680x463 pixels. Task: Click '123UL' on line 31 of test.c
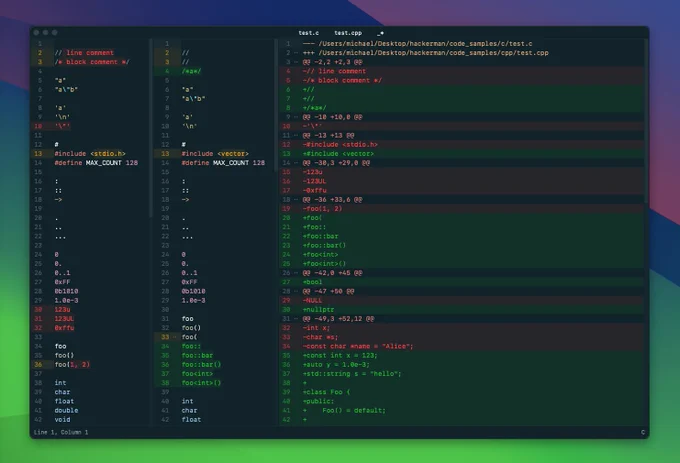(64, 319)
